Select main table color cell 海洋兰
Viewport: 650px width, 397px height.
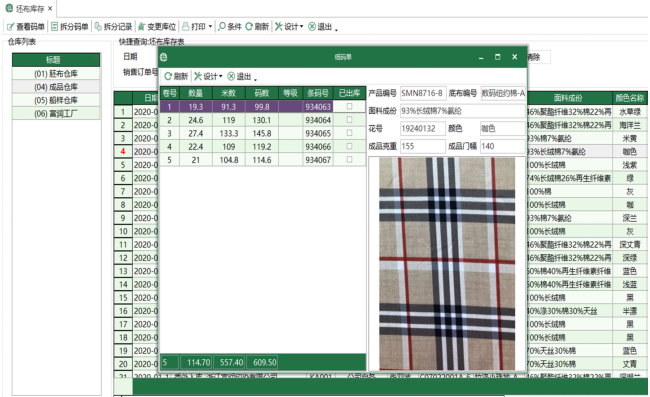click(x=630, y=125)
